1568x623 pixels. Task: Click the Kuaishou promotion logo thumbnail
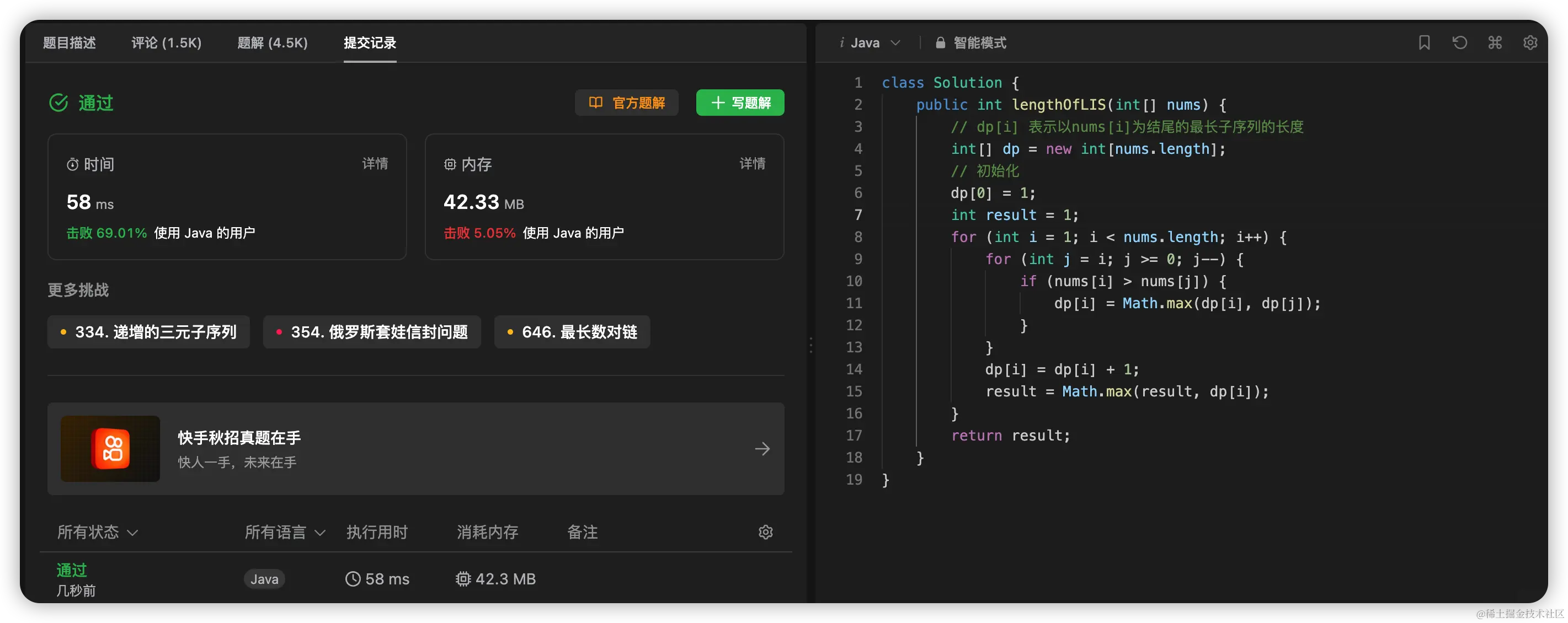pyautogui.click(x=110, y=449)
